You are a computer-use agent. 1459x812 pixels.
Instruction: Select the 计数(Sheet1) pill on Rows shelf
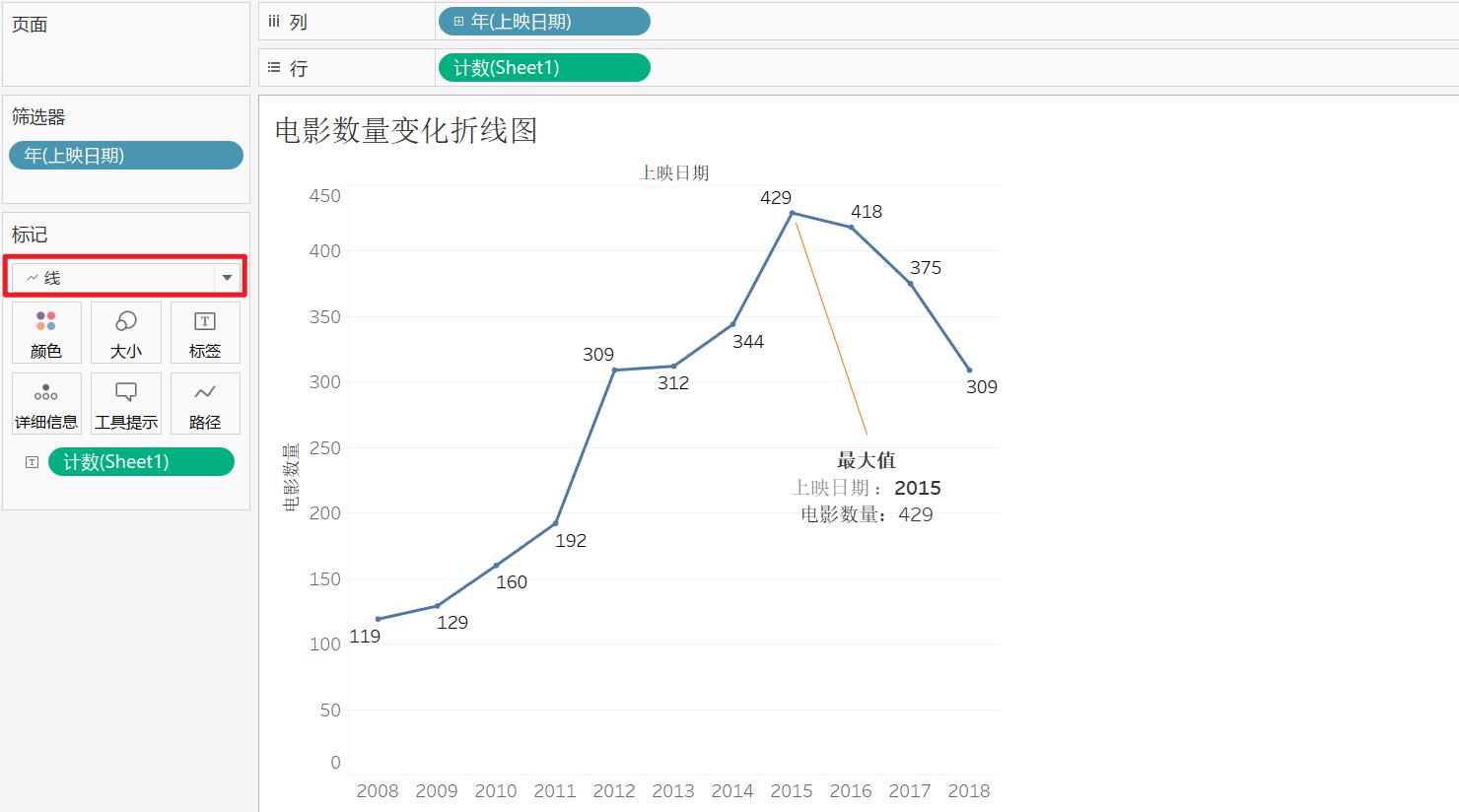click(x=544, y=68)
